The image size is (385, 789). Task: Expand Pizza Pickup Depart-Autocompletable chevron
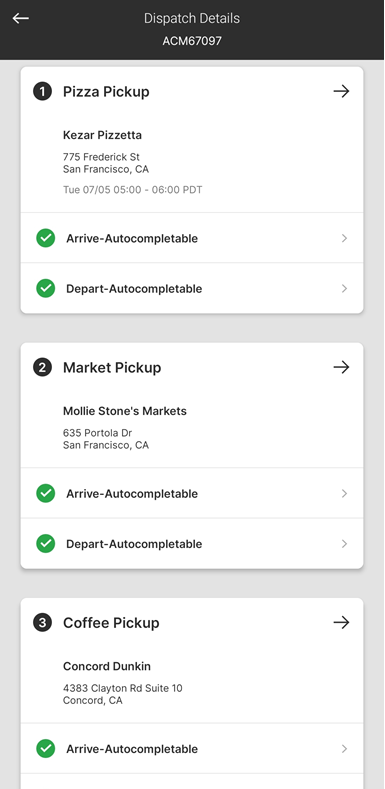pyautogui.click(x=344, y=288)
